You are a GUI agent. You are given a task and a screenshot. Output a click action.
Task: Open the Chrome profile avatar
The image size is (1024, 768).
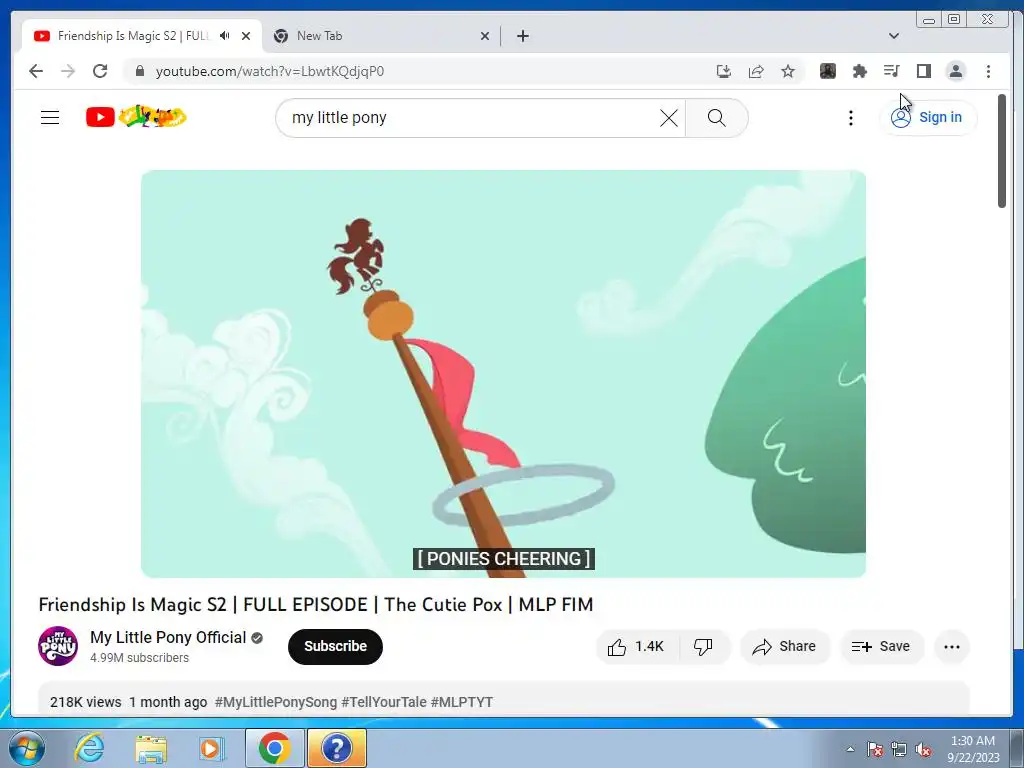(956, 71)
